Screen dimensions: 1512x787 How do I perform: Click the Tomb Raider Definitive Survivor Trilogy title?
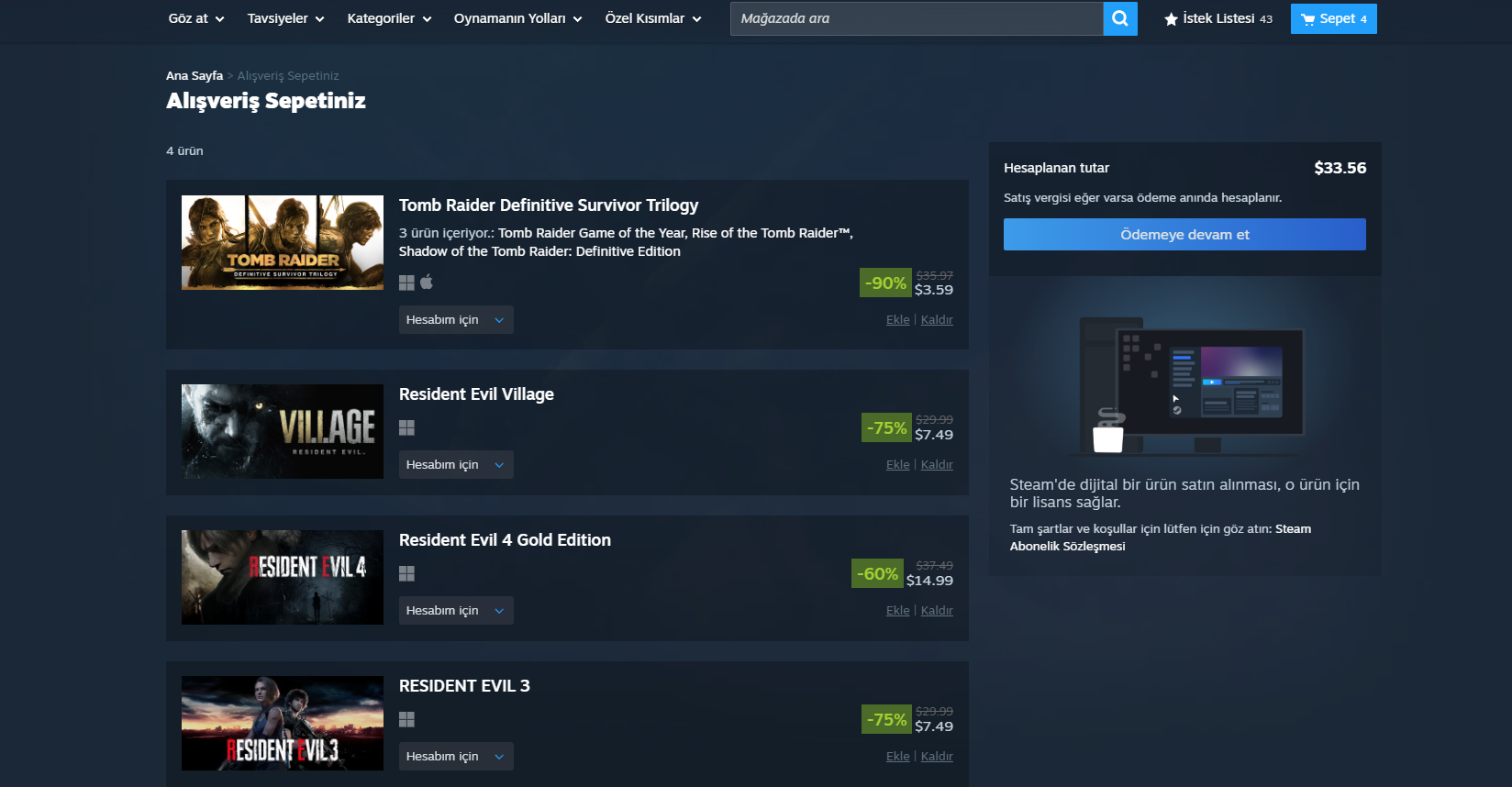549,205
